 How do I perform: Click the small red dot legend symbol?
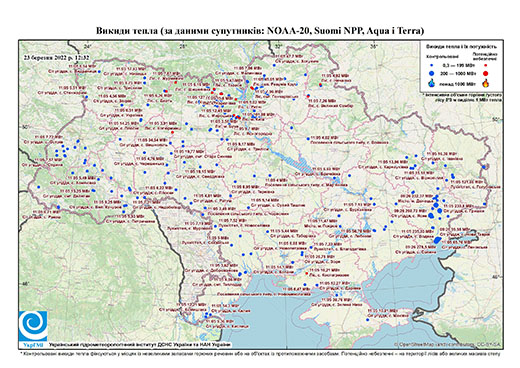click(485, 66)
